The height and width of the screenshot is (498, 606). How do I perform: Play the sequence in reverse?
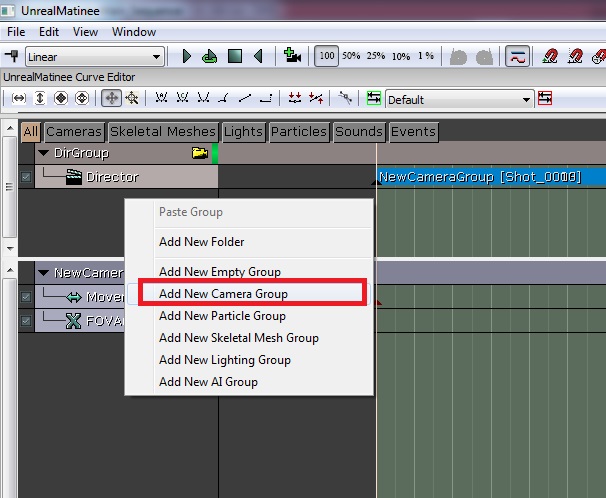click(259, 56)
